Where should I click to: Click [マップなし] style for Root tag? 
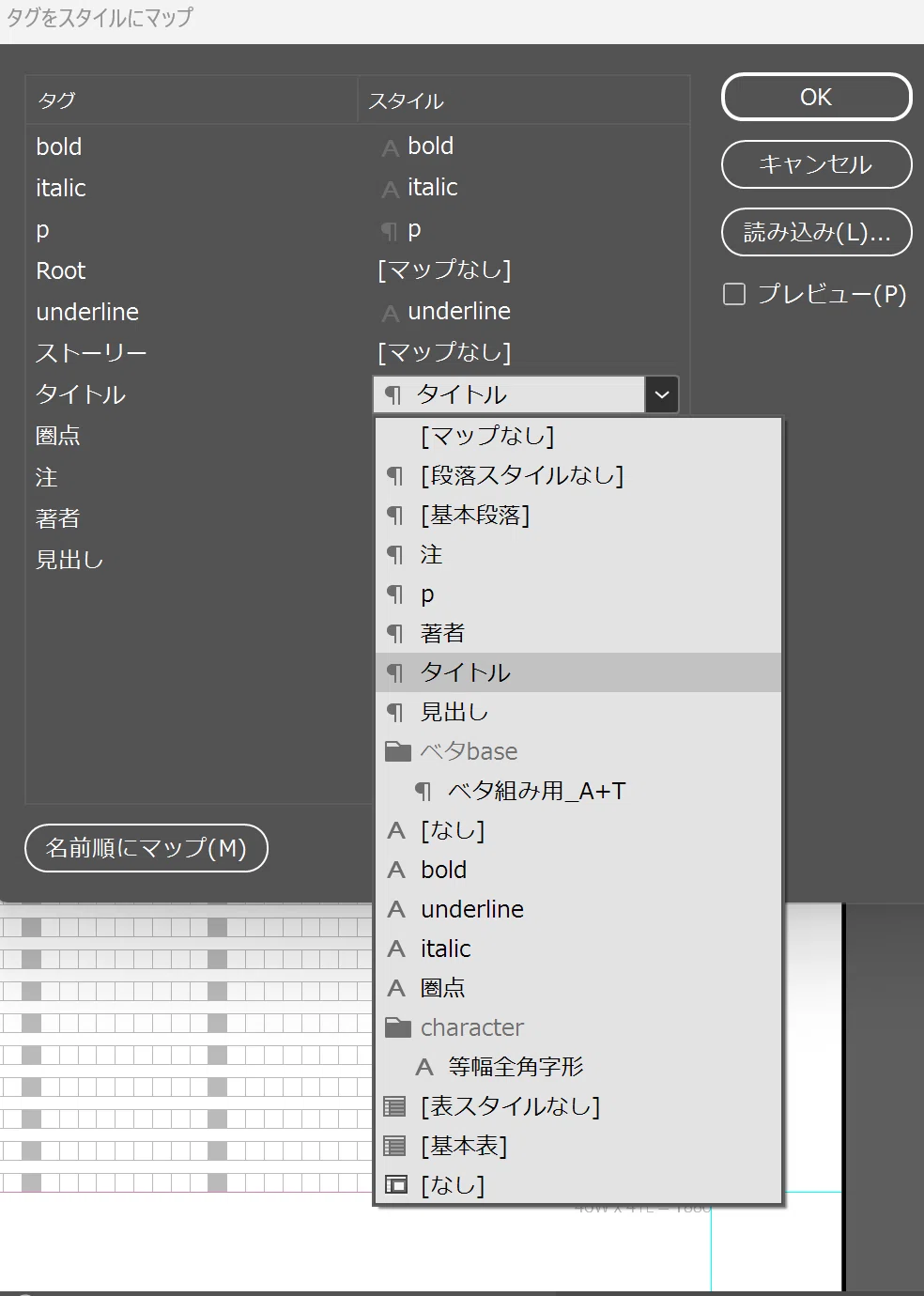tap(444, 270)
